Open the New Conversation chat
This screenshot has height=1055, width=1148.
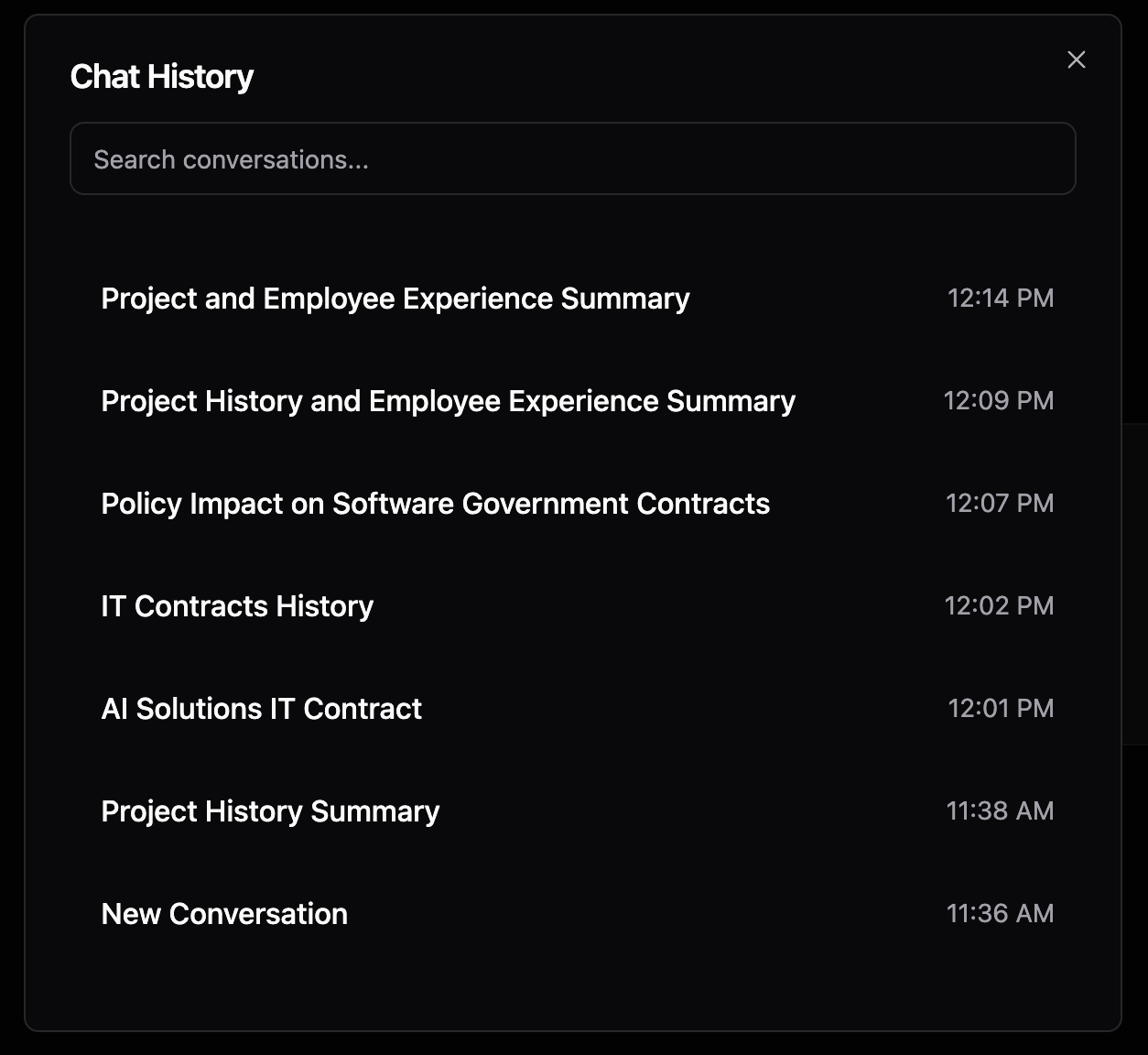pyautogui.click(x=224, y=913)
